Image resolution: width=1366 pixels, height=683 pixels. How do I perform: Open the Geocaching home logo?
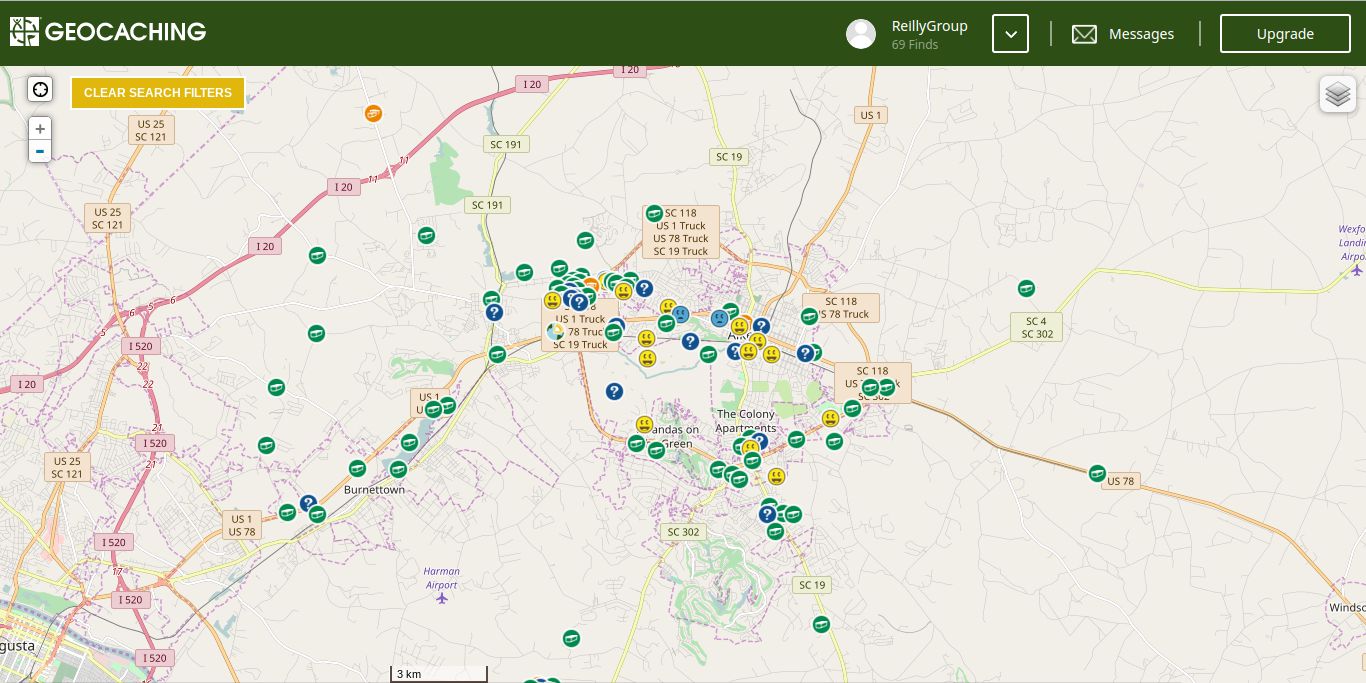[x=108, y=32]
